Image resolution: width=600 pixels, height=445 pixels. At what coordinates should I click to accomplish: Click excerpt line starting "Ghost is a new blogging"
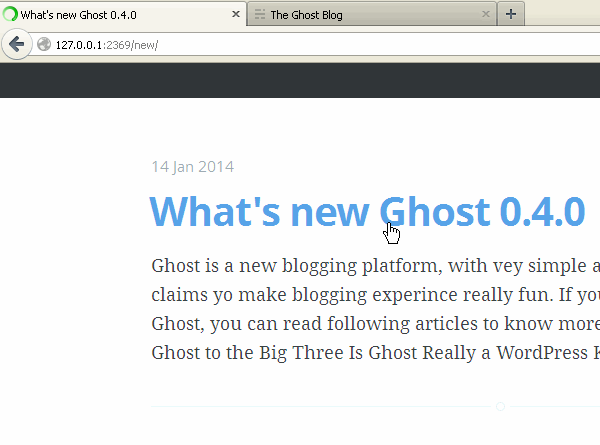(375, 266)
